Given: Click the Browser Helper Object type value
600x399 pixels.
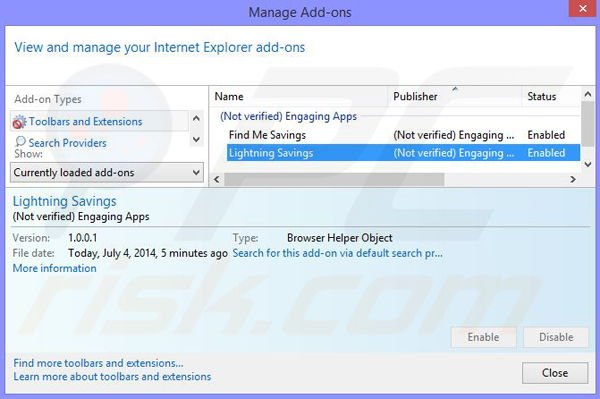Looking at the screenshot, I should [339, 238].
